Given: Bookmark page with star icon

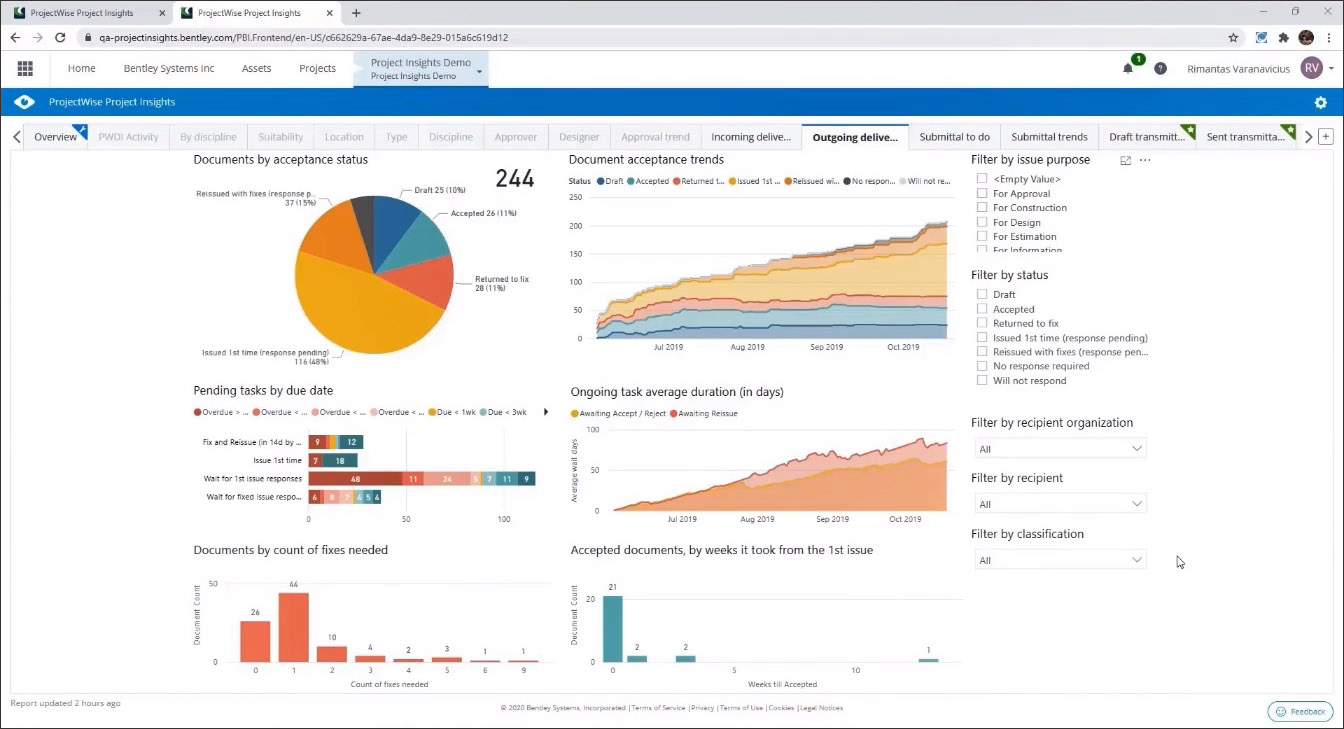Looking at the screenshot, I should 1233,38.
